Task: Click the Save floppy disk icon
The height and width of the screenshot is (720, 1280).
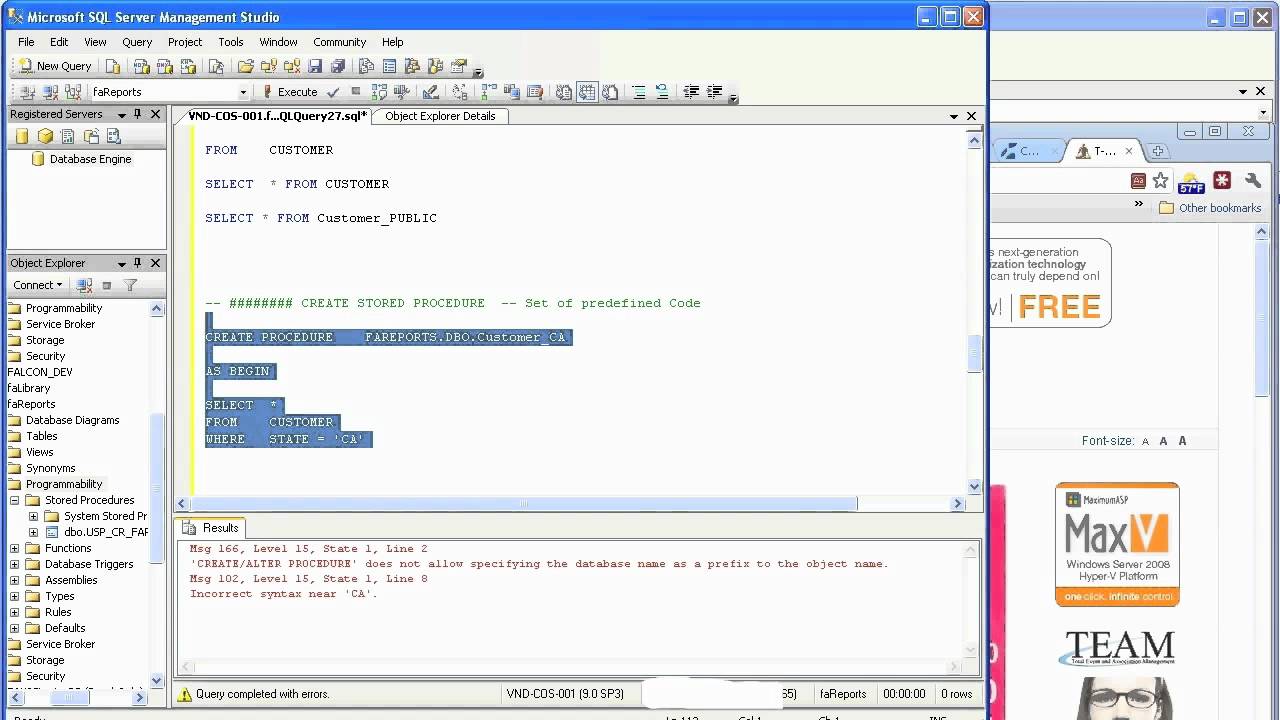Action: tap(315, 66)
